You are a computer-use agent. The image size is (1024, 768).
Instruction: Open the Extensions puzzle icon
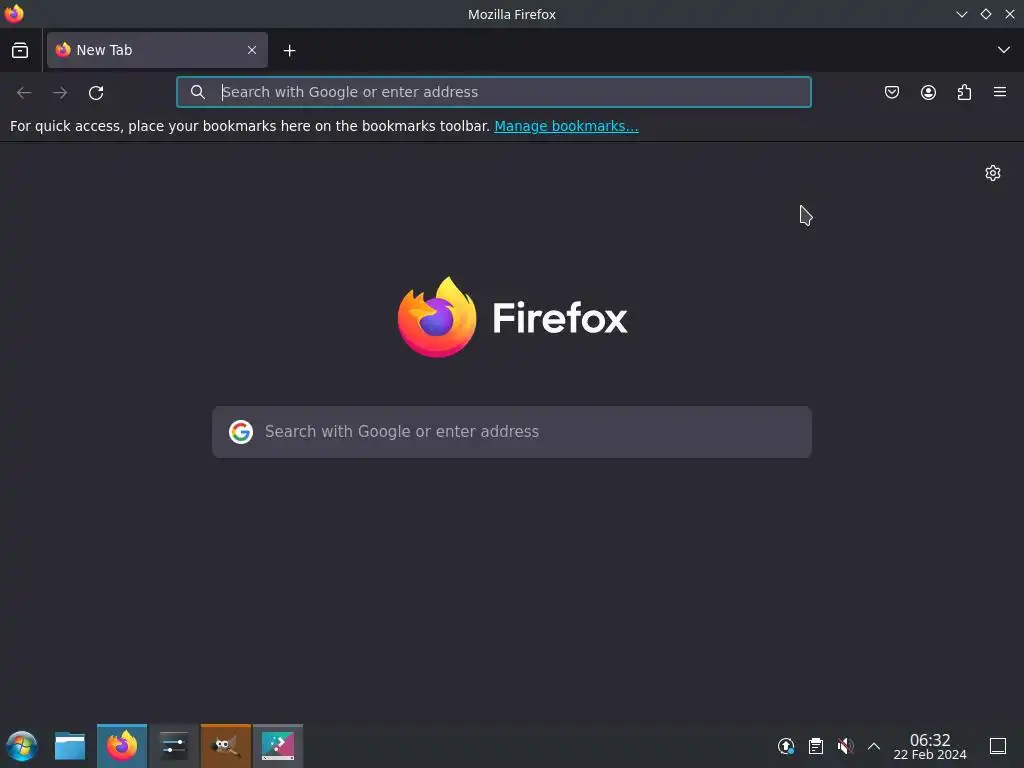coord(964,92)
